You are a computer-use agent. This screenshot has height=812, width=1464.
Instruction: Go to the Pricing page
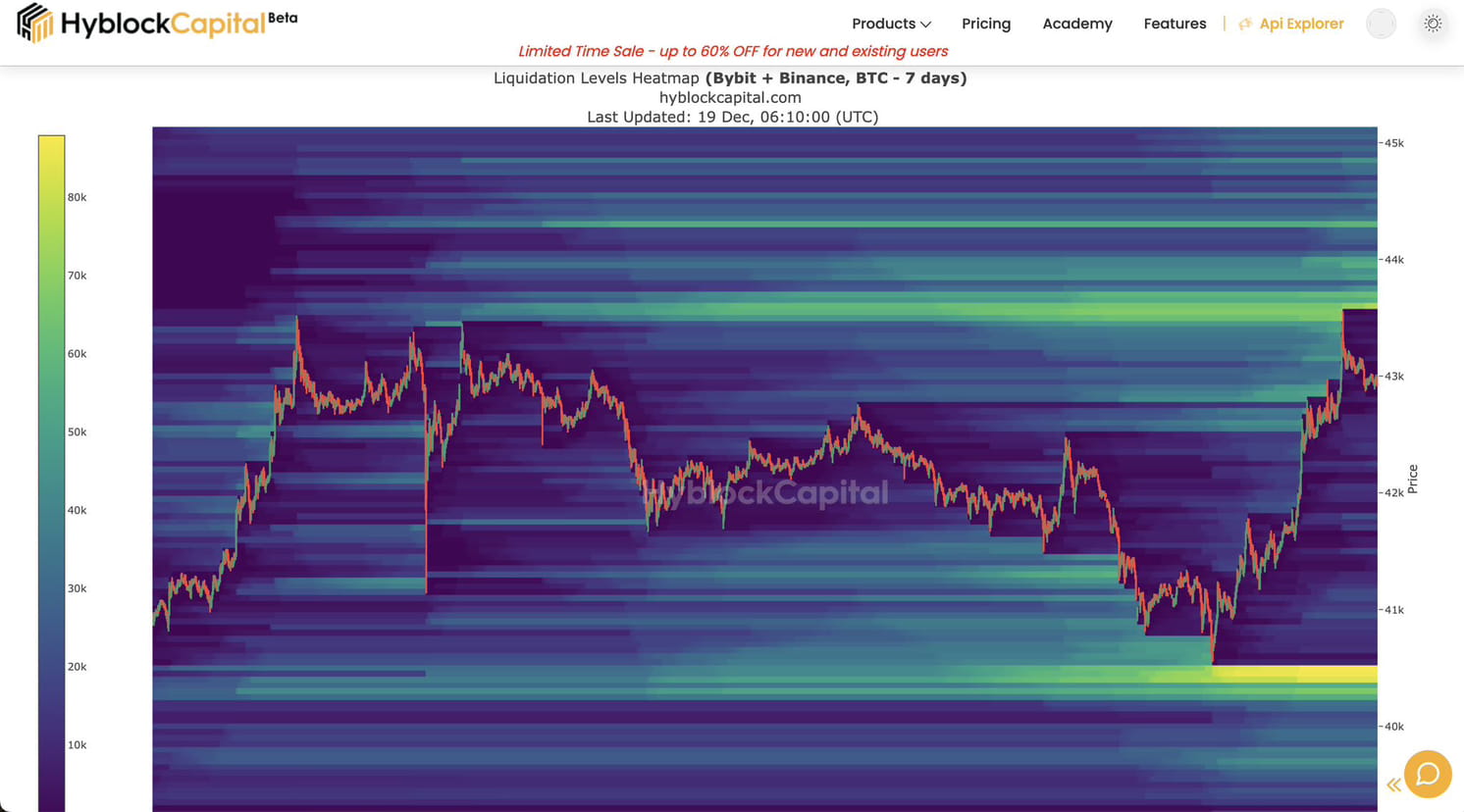[986, 24]
